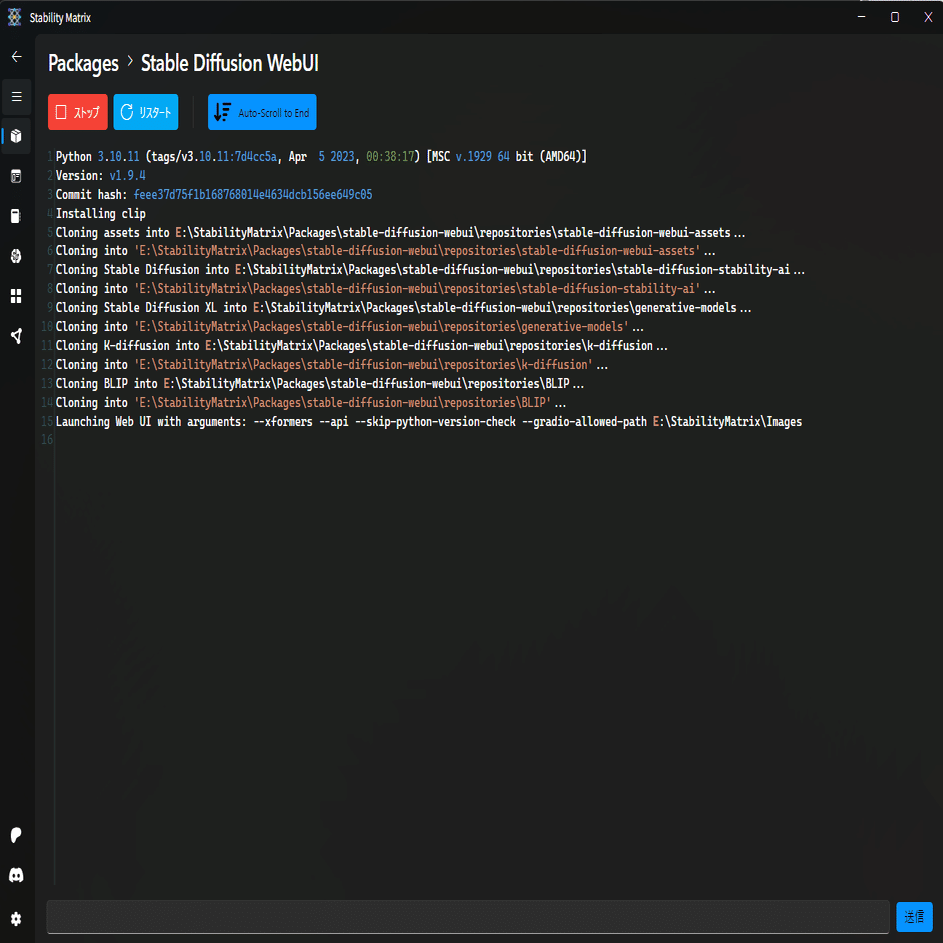This screenshot has height=943, width=943.
Task: Restart the package (リスタート)
Action: (146, 112)
